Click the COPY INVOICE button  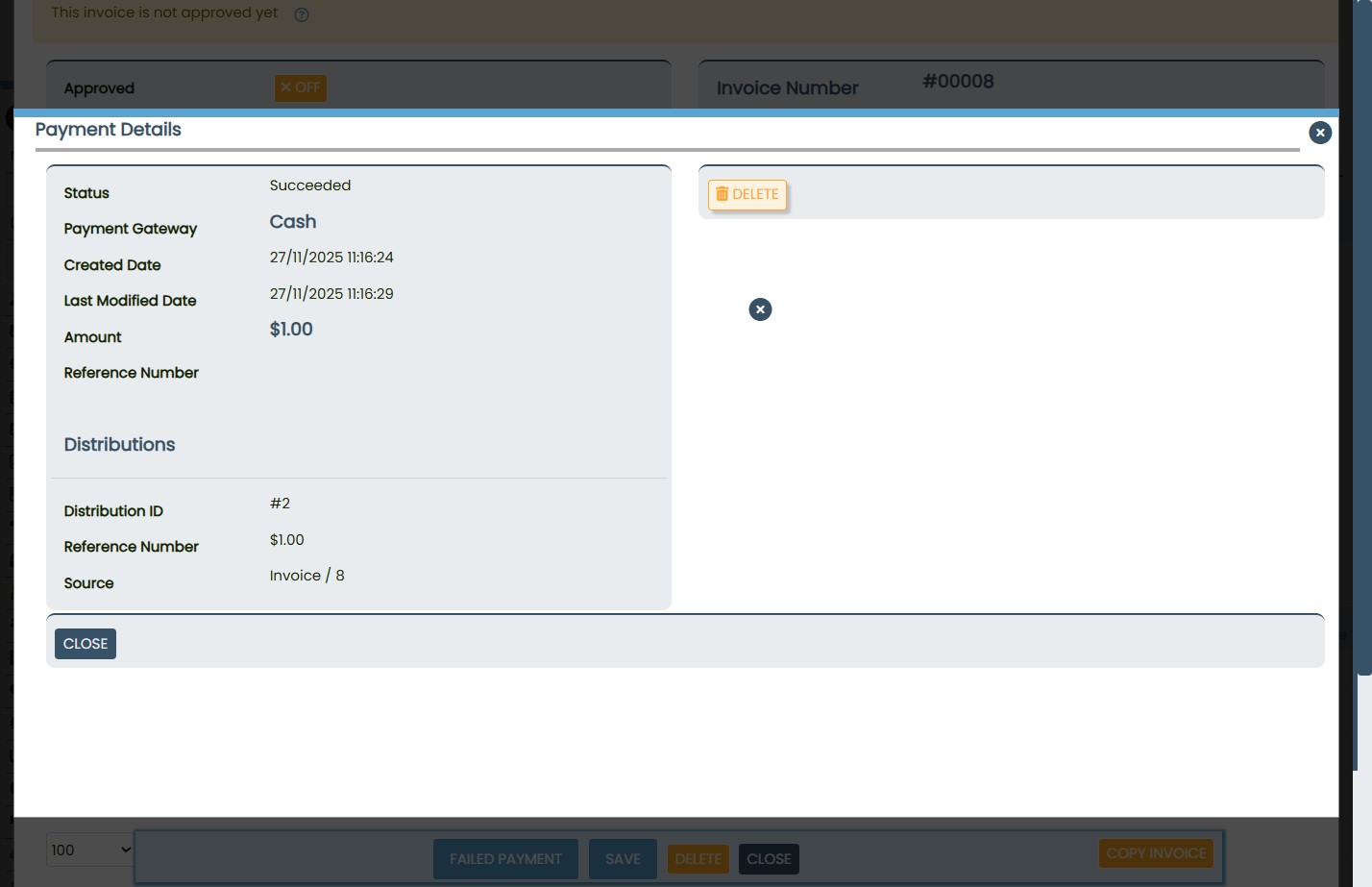coord(1156,853)
